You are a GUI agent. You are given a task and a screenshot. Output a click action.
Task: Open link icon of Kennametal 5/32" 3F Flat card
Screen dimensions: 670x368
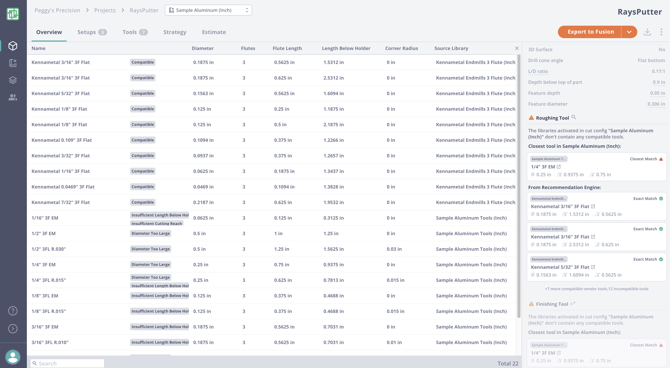(x=593, y=267)
